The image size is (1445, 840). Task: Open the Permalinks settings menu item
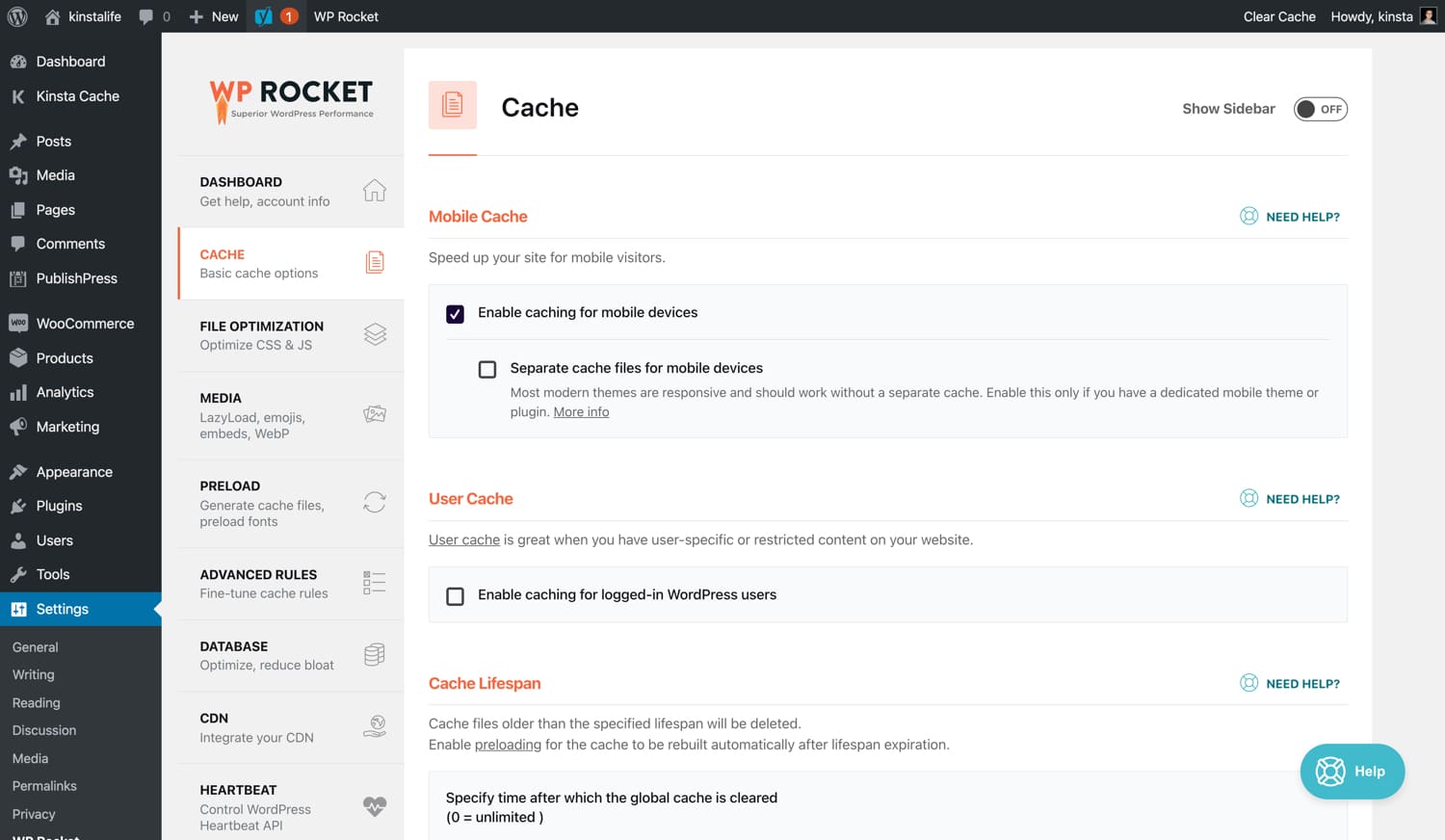click(44, 785)
